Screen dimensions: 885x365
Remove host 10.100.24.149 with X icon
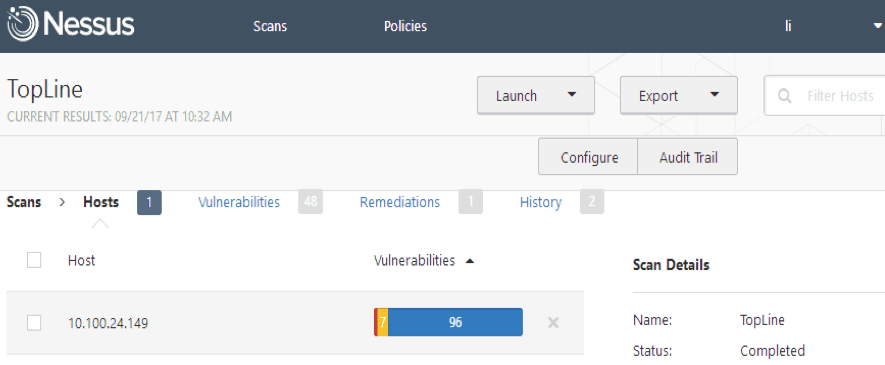(x=553, y=323)
